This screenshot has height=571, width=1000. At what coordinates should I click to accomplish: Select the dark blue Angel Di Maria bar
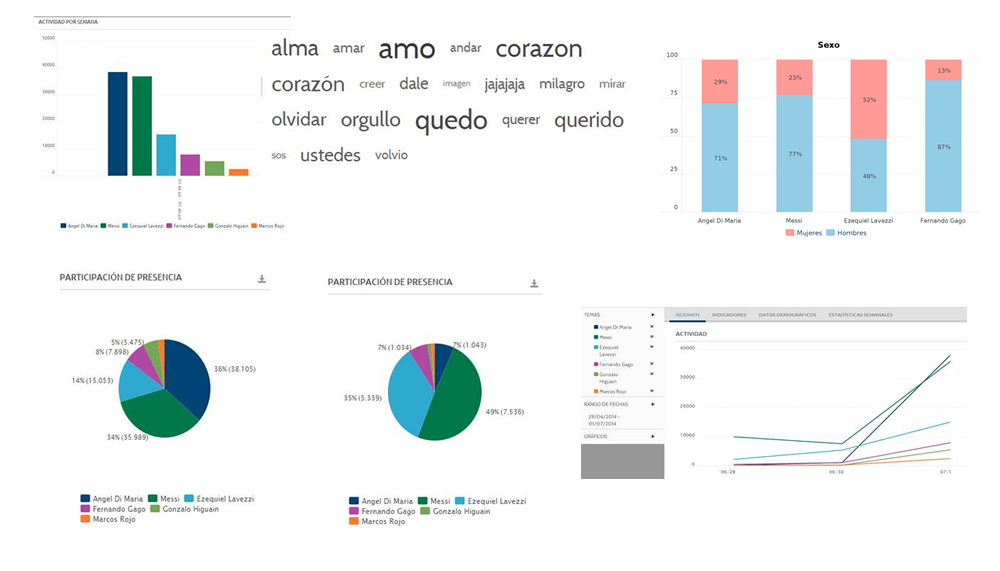pyautogui.click(x=117, y=124)
